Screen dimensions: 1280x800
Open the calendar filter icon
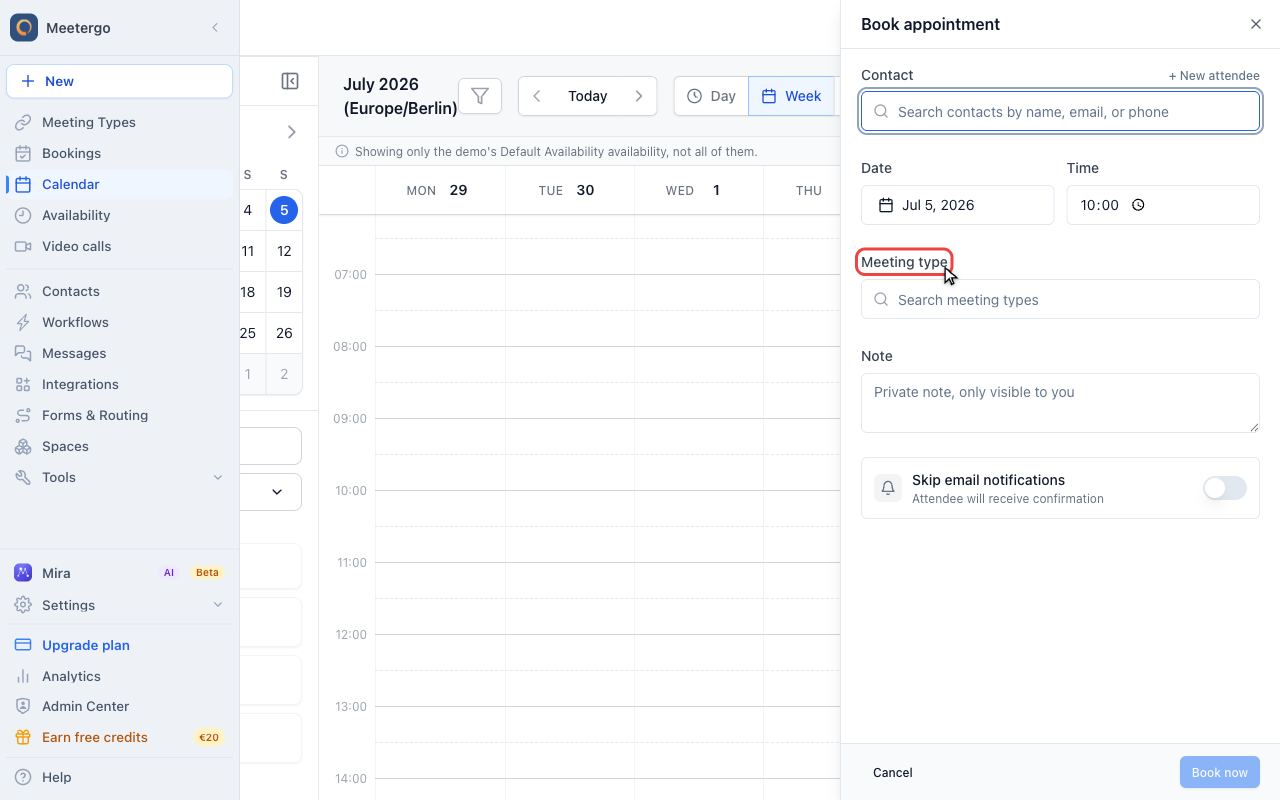point(480,96)
